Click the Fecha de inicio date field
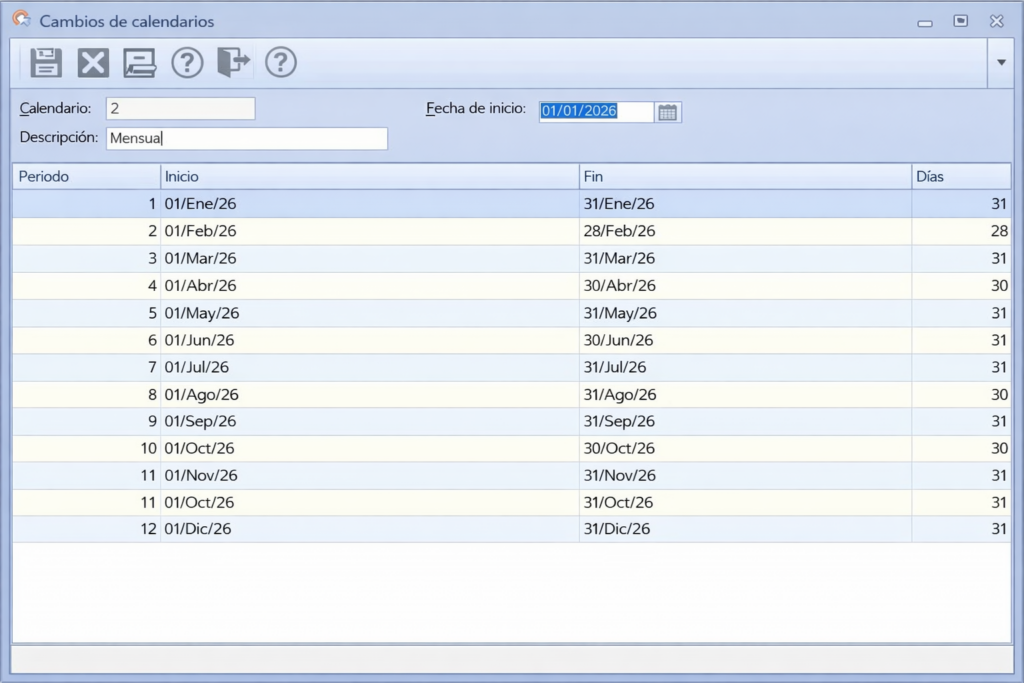The height and width of the screenshot is (683, 1024). coord(596,112)
